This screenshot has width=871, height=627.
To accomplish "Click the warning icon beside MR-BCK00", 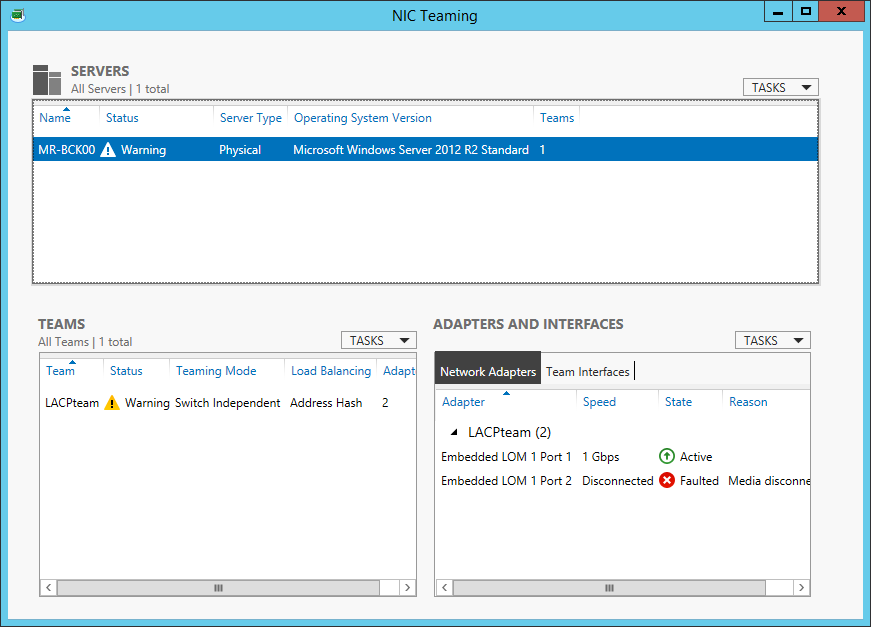I will point(108,150).
